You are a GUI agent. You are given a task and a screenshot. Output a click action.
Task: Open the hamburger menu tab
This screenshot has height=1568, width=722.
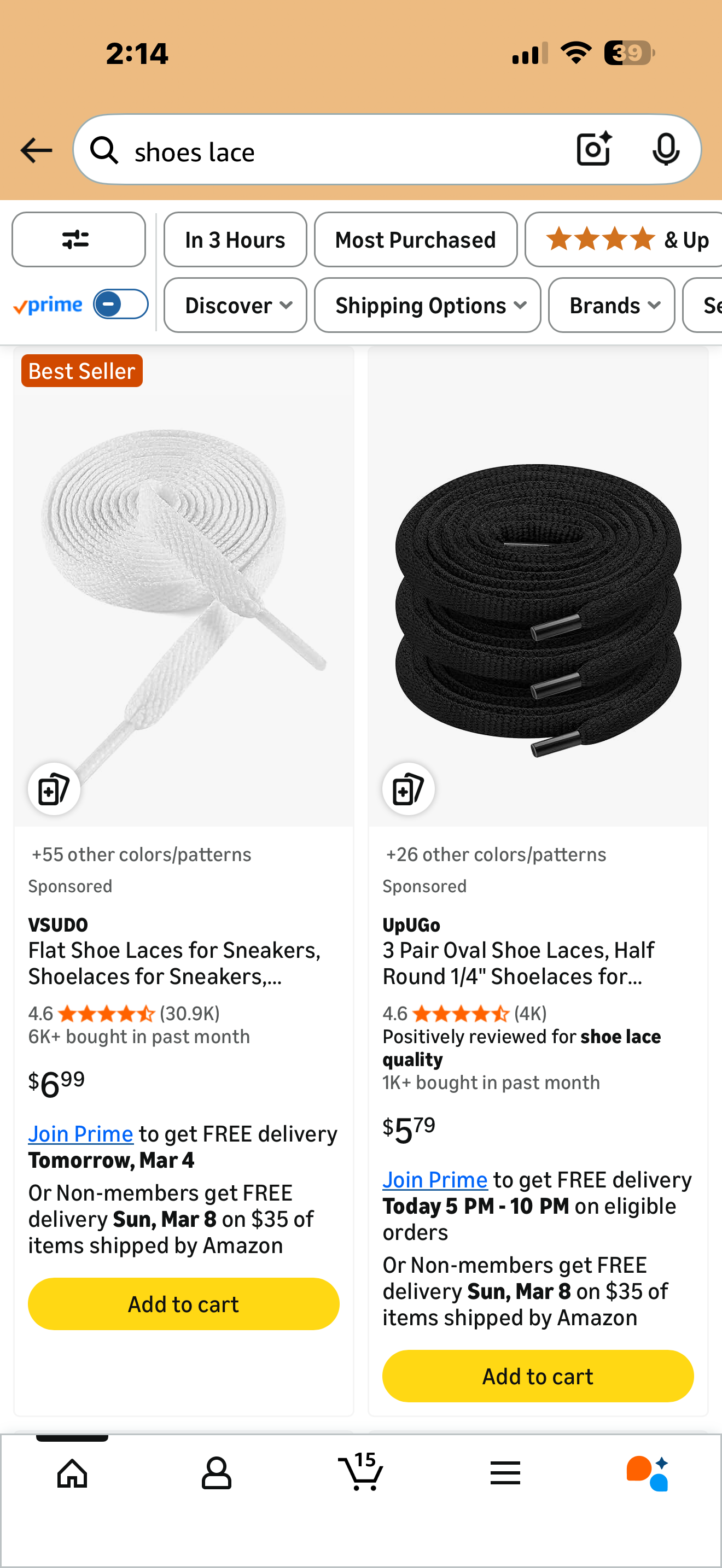point(505,1473)
